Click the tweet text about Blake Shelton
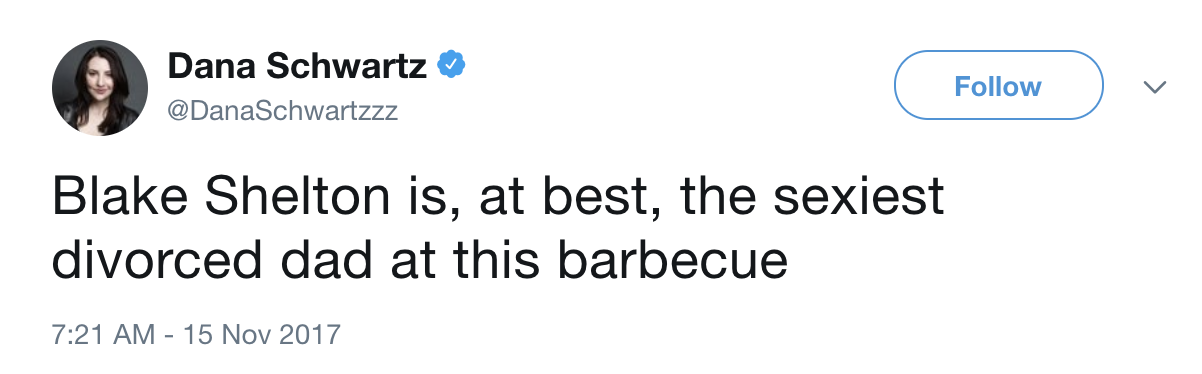 498,228
